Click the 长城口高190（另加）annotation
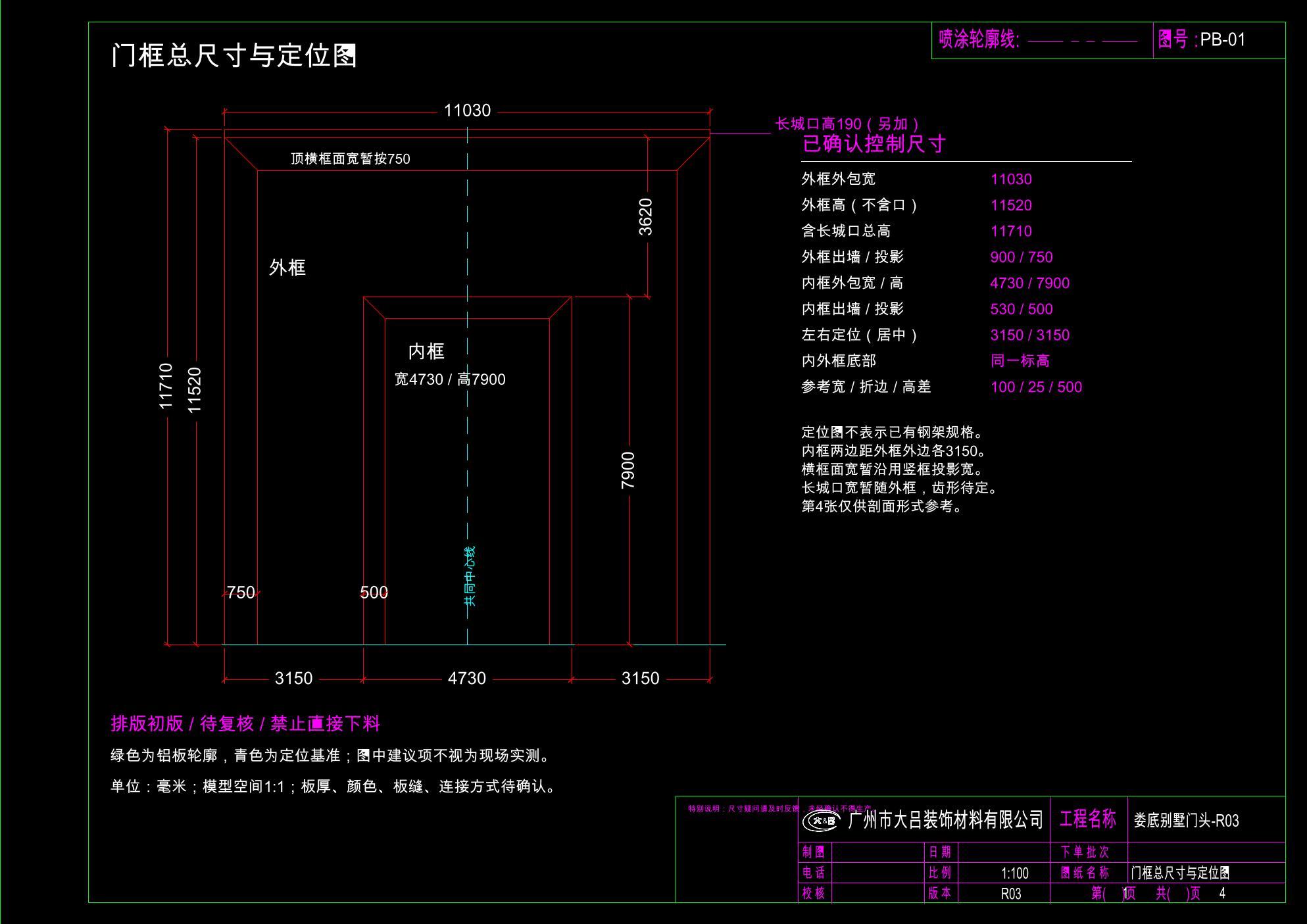Screen dimensions: 1307x924 [849, 124]
